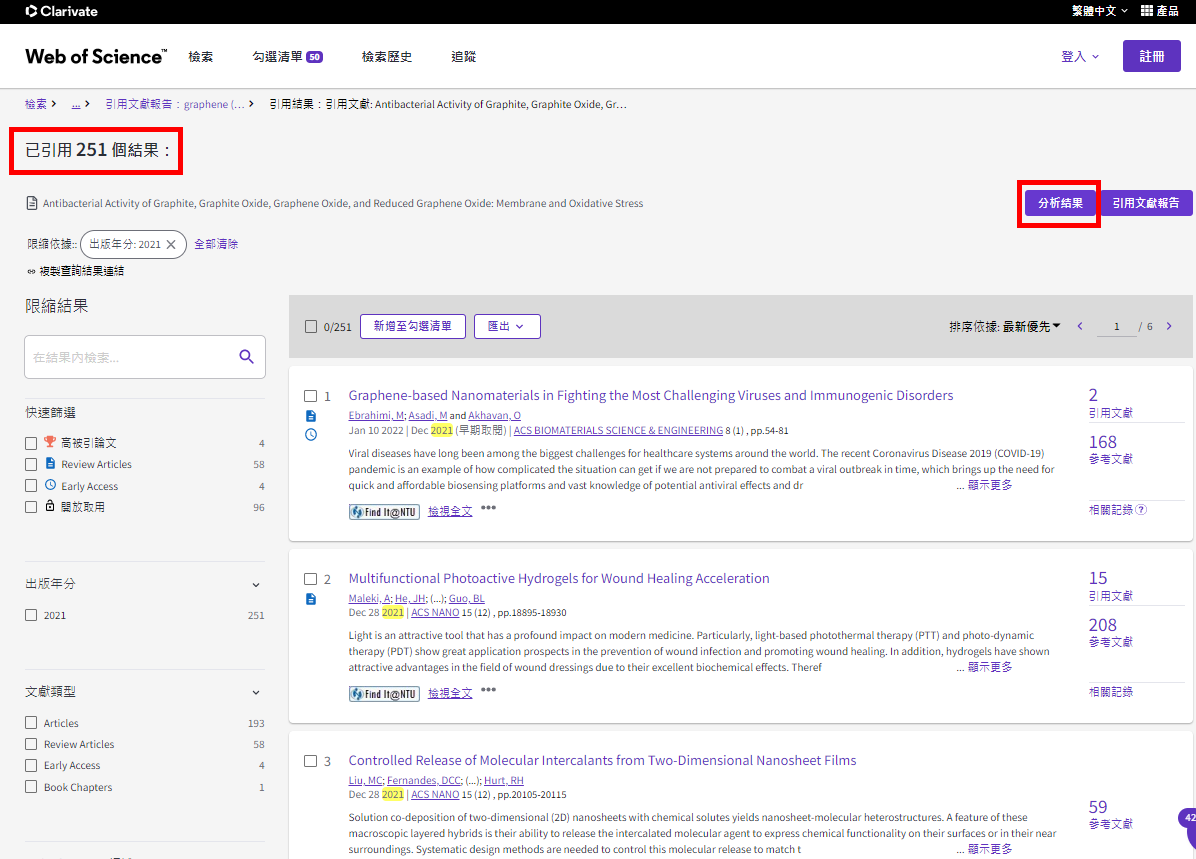Image resolution: width=1196 pixels, height=859 pixels.
Task: Open the 檢索歷史 search history menu
Action: [x=387, y=56]
